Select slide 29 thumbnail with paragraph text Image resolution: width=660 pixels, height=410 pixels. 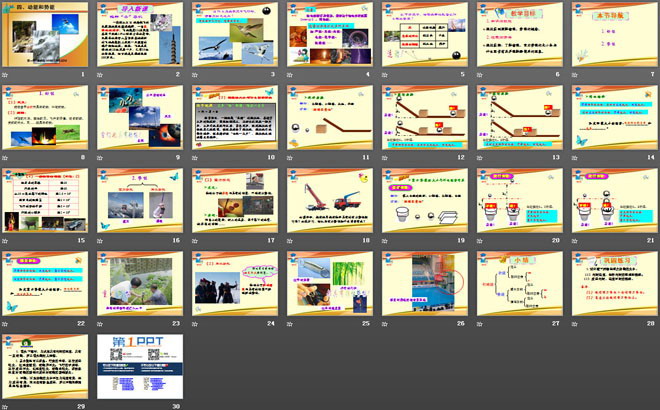(x=45, y=366)
